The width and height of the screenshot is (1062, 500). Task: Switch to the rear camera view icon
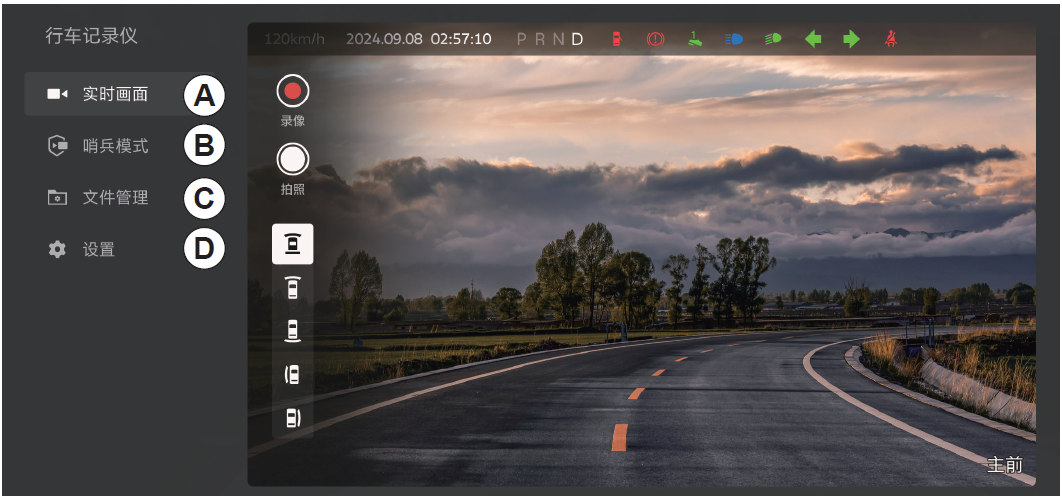coord(293,331)
